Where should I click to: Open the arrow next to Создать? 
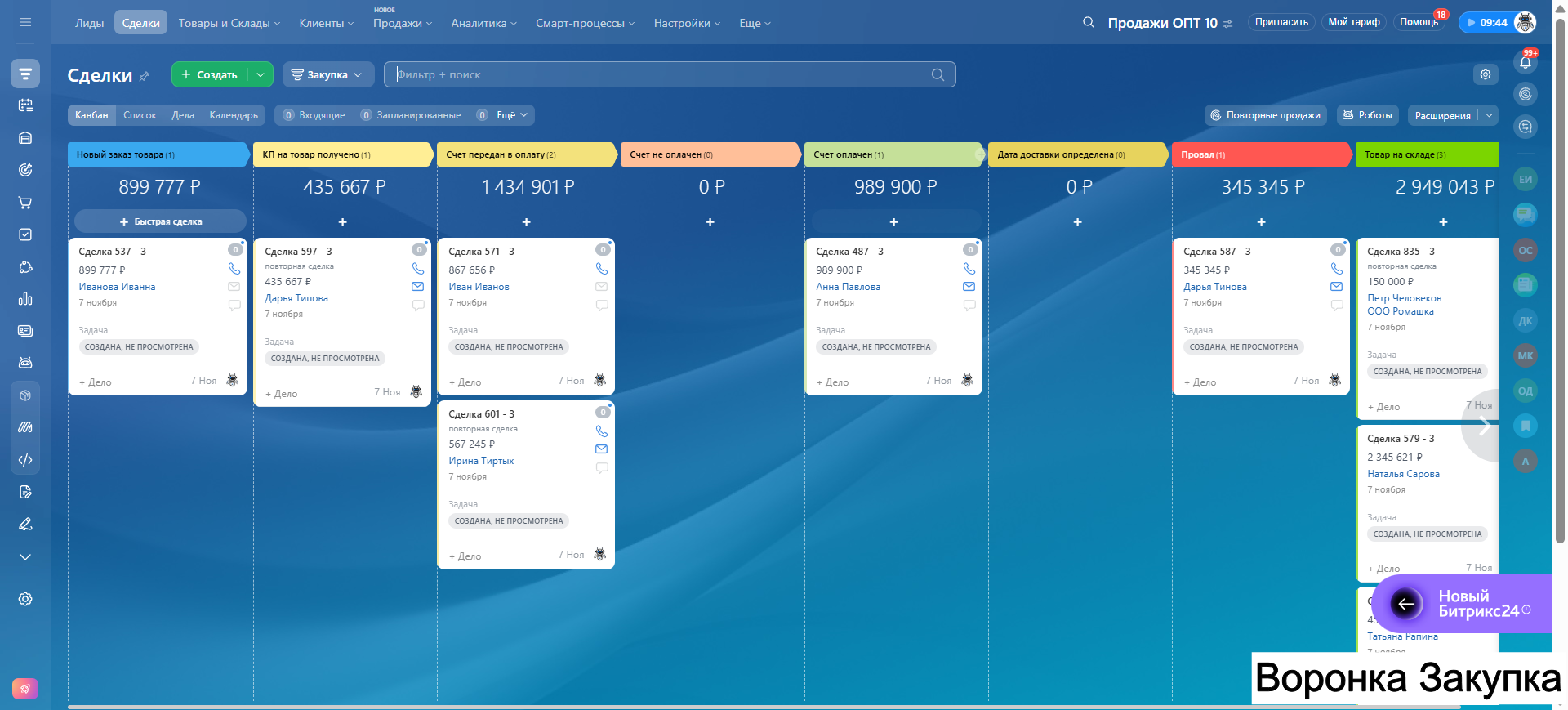click(261, 74)
